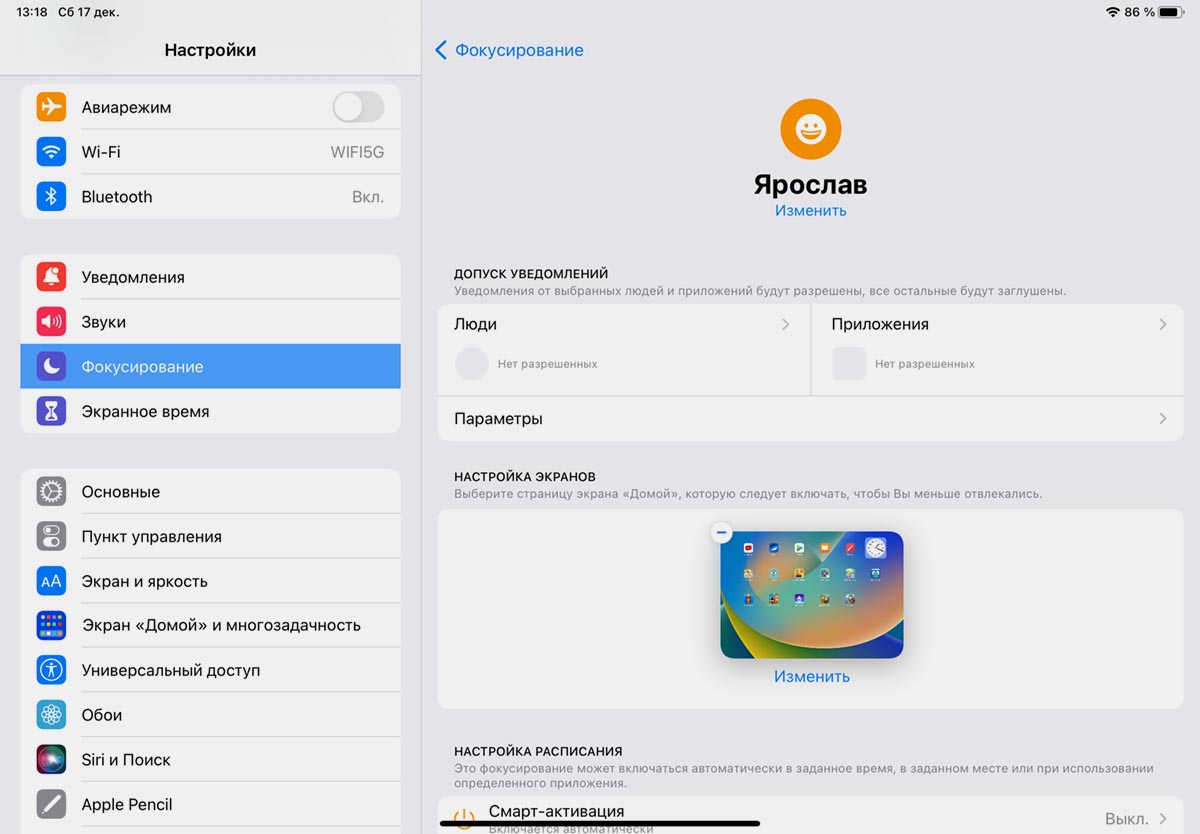Open Bluetooth settings row
This screenshot has height=834, width=1200.
[x=210, y=196]
